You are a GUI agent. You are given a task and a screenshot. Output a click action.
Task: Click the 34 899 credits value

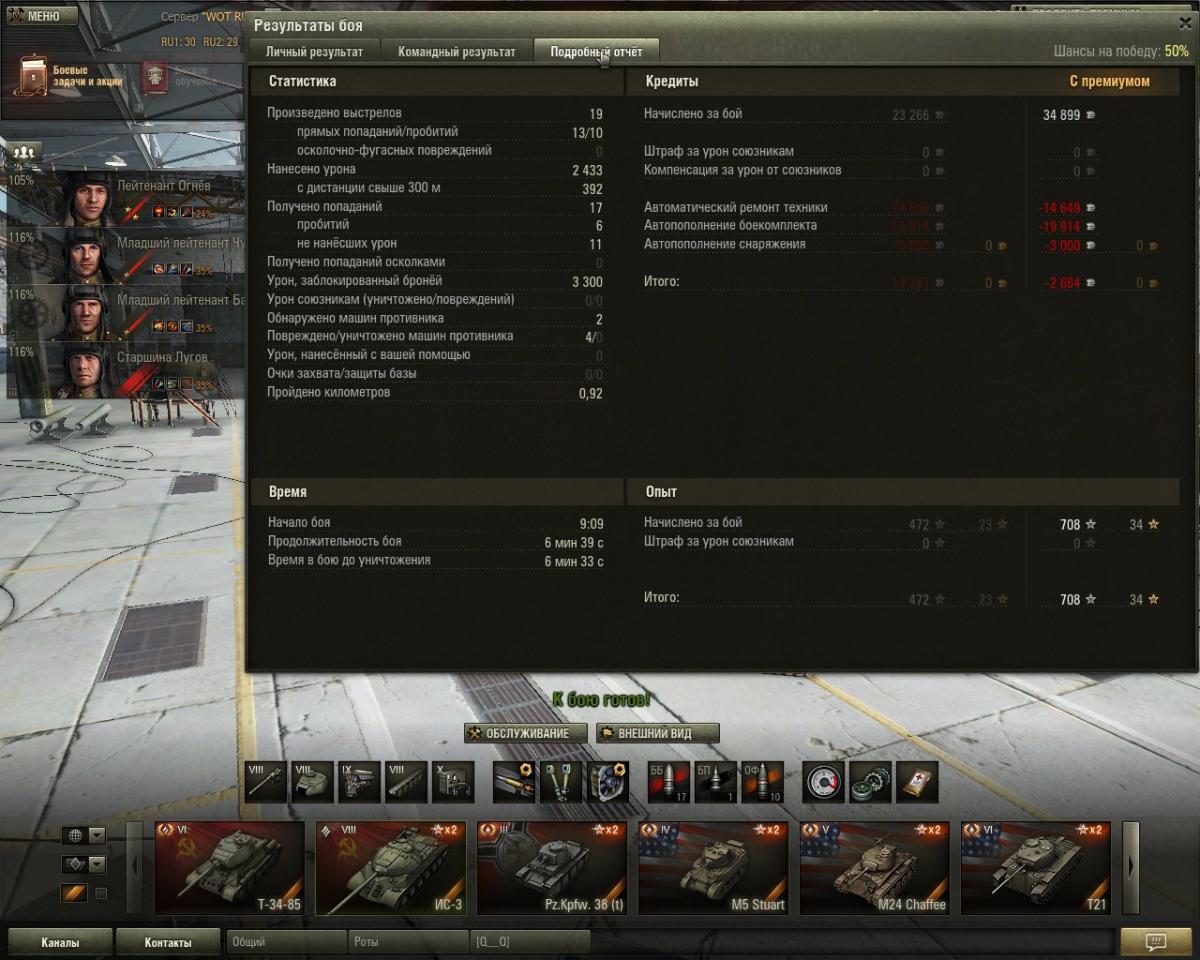tap(1061, 115)
